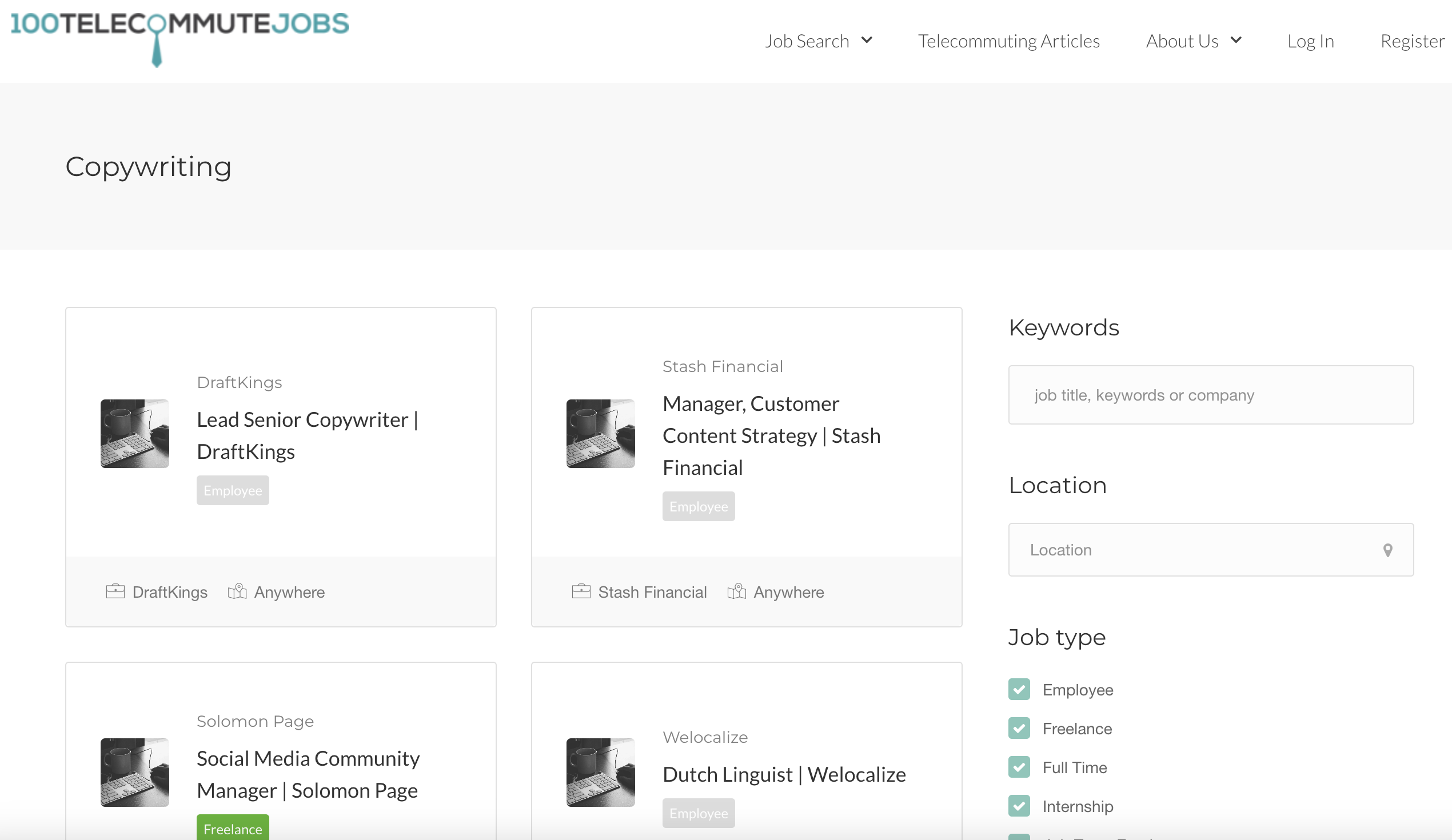Click the briefcase icon beside DraftKings

click(x=115, y=591)
